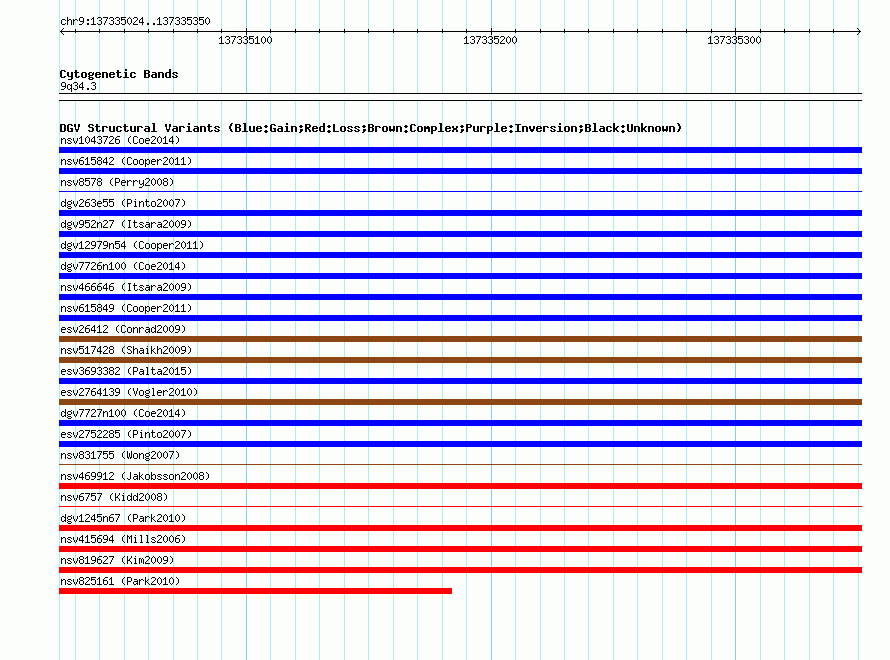The width and height of the screenshot is (890, 660).
Task: Select nsv469912 (Jakobsson2008) variant
Action: click(x=135, y=476)
